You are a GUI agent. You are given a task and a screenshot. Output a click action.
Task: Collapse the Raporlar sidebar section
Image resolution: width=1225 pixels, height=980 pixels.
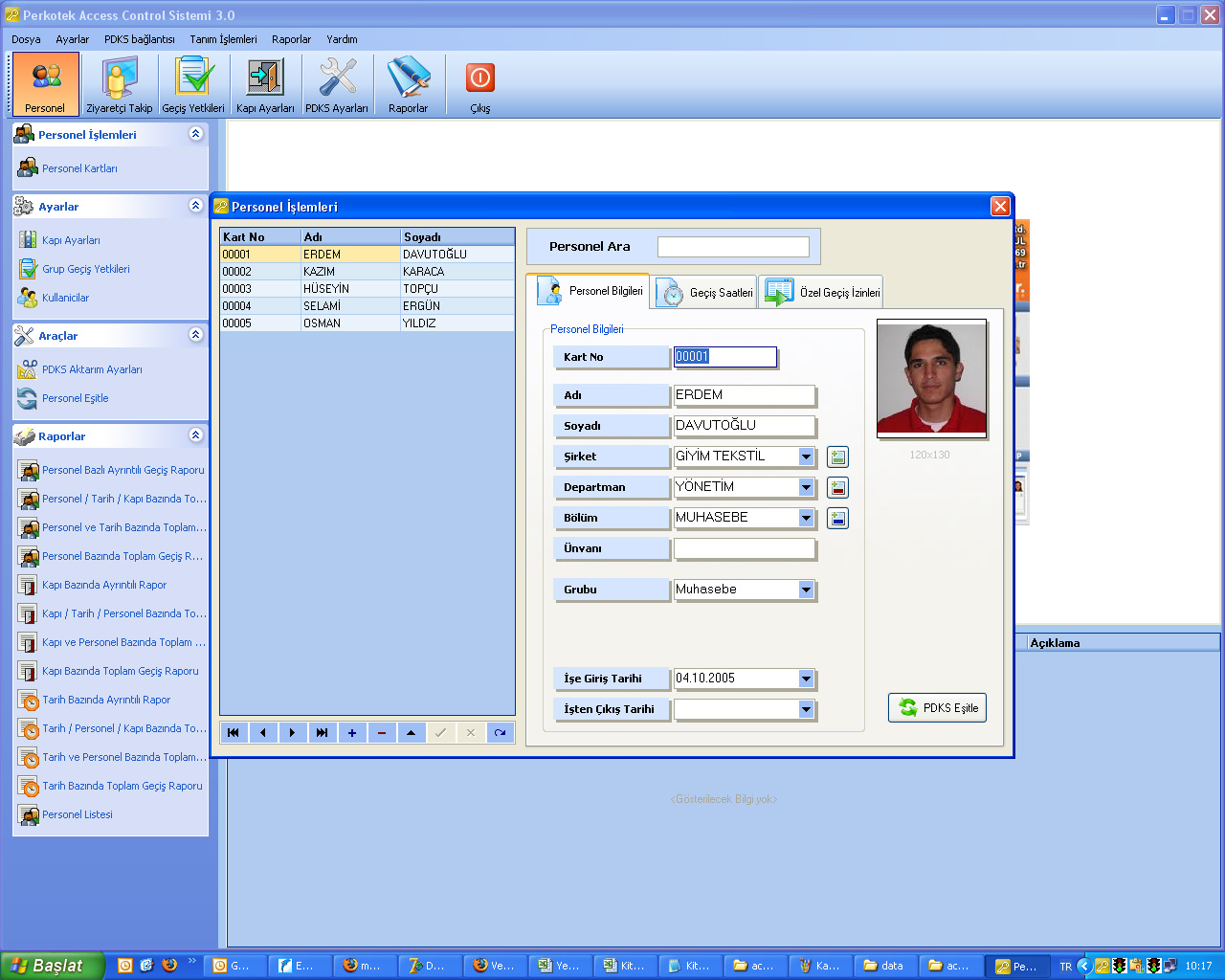(x=196, y=435)
